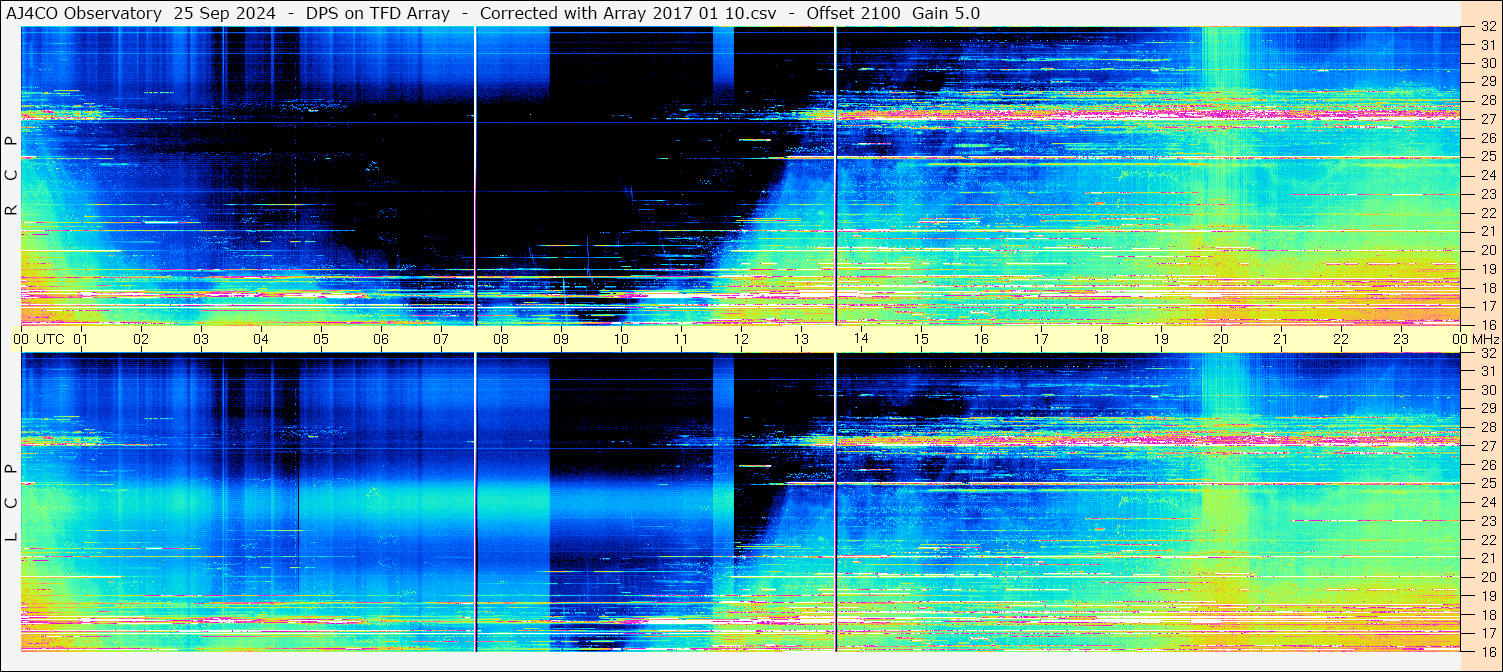
Task: Click the AJ4CO Observatory title text
Action: (x=84, y=13)
